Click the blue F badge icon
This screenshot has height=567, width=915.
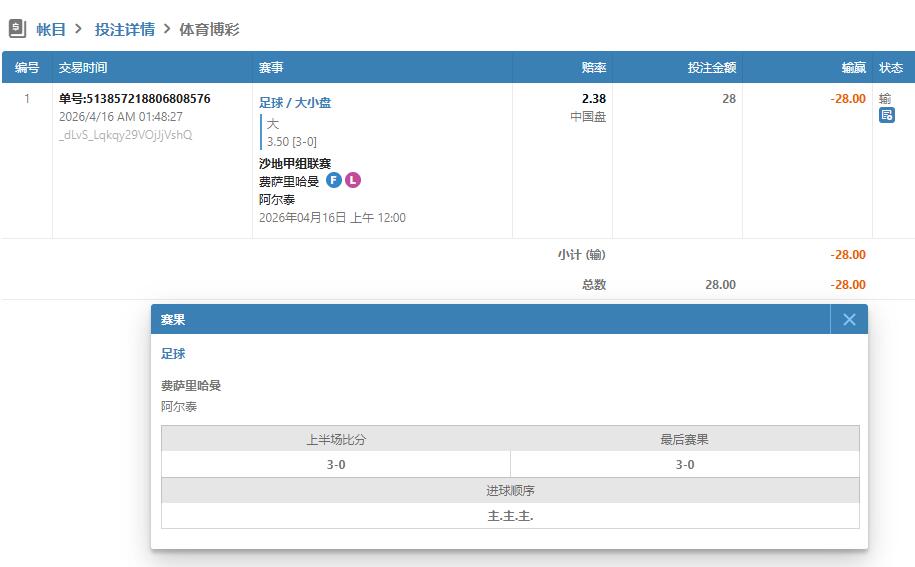tap(334, 180)
